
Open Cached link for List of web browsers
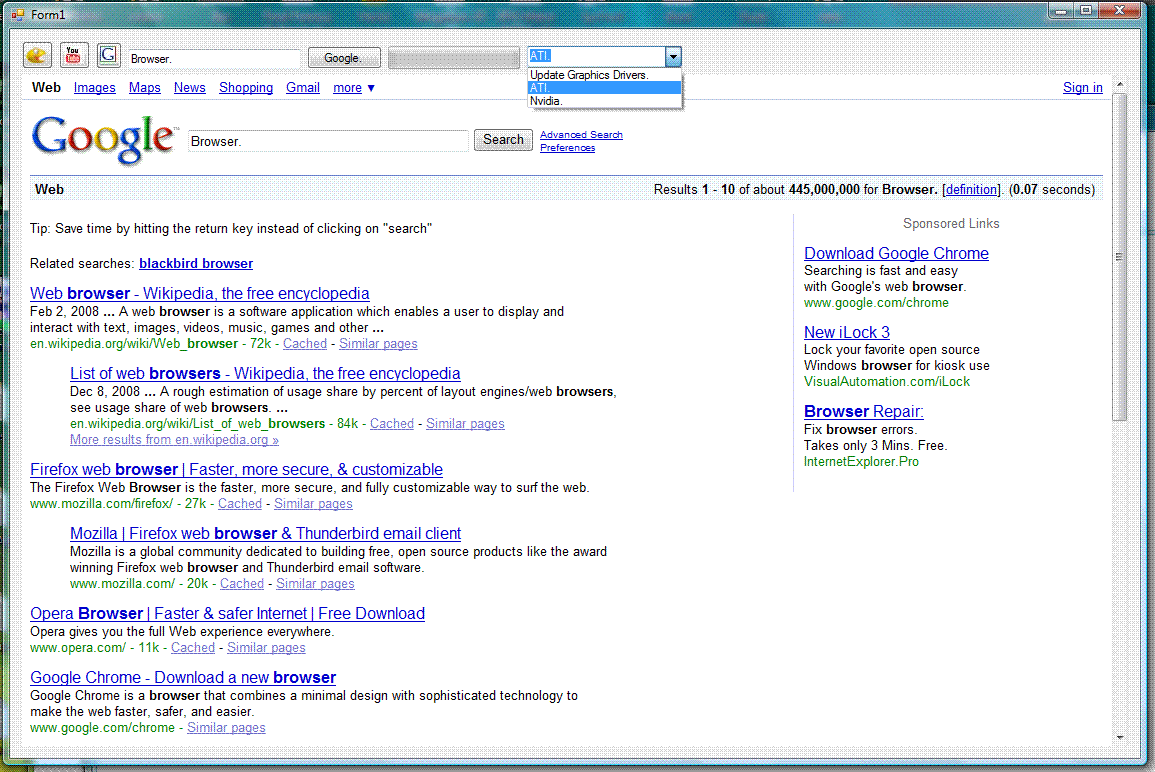click(x=392, y=424)
